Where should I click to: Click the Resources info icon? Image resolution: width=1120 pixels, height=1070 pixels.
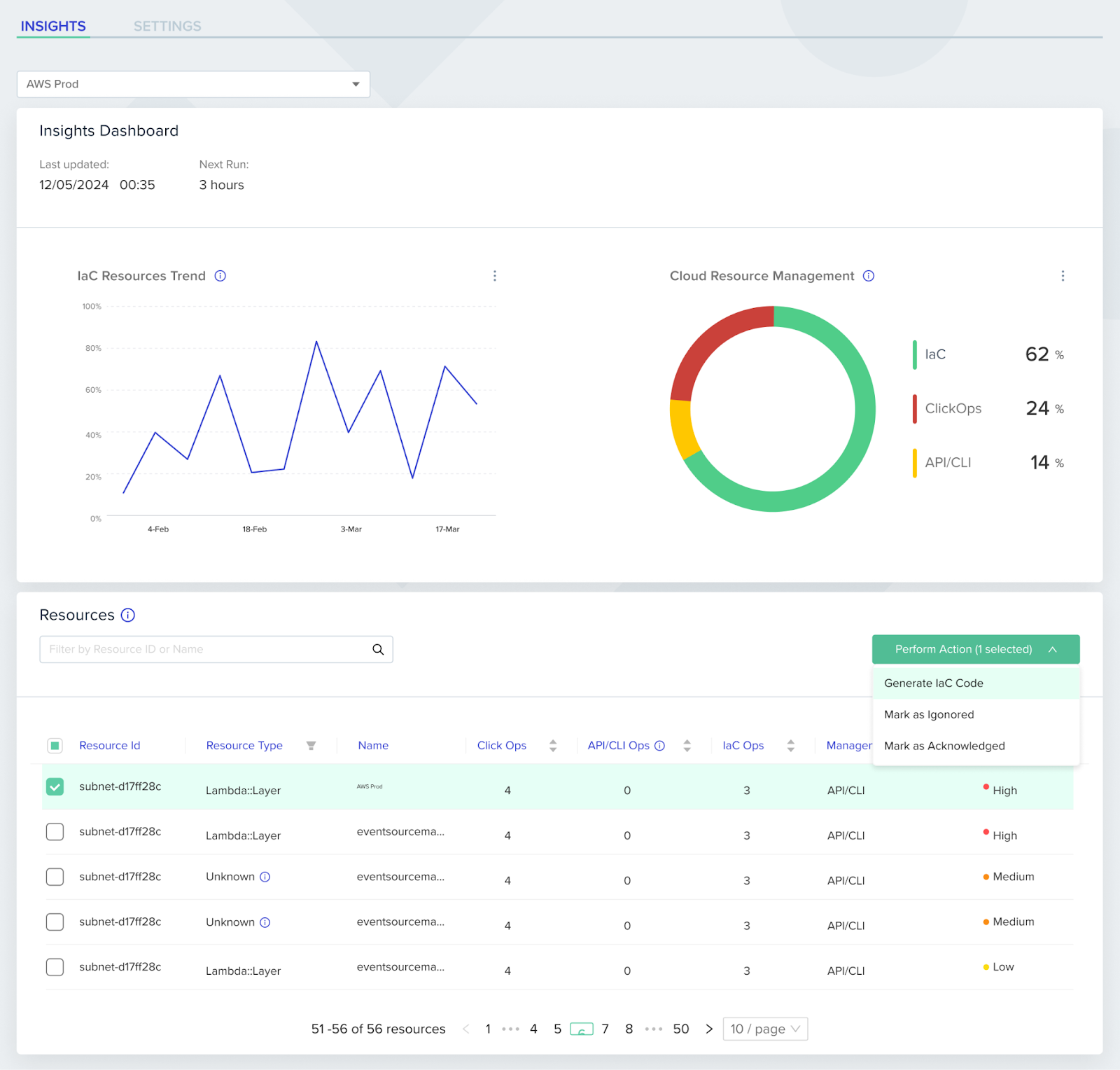[x=128, y=615]
